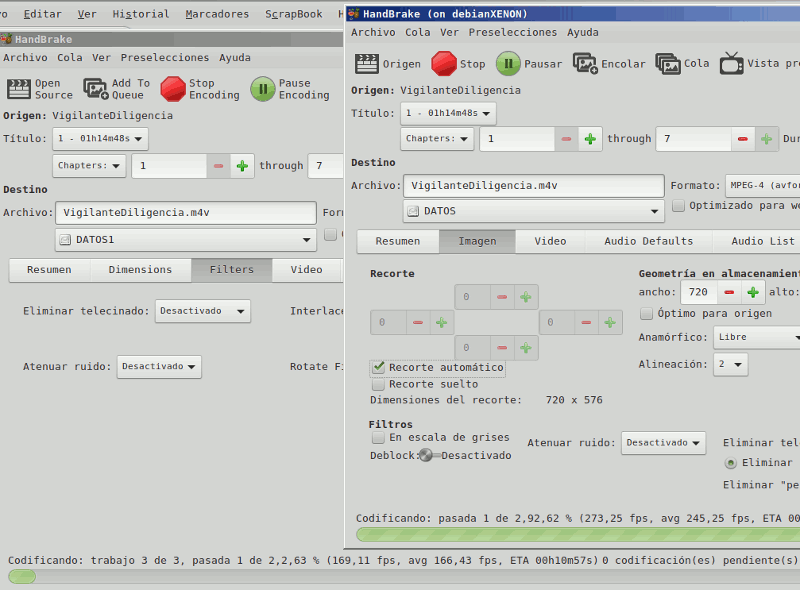Switch to Dimensions tab in left window
The width and height of the screenshot is (800, 590).
coord(140,270)
